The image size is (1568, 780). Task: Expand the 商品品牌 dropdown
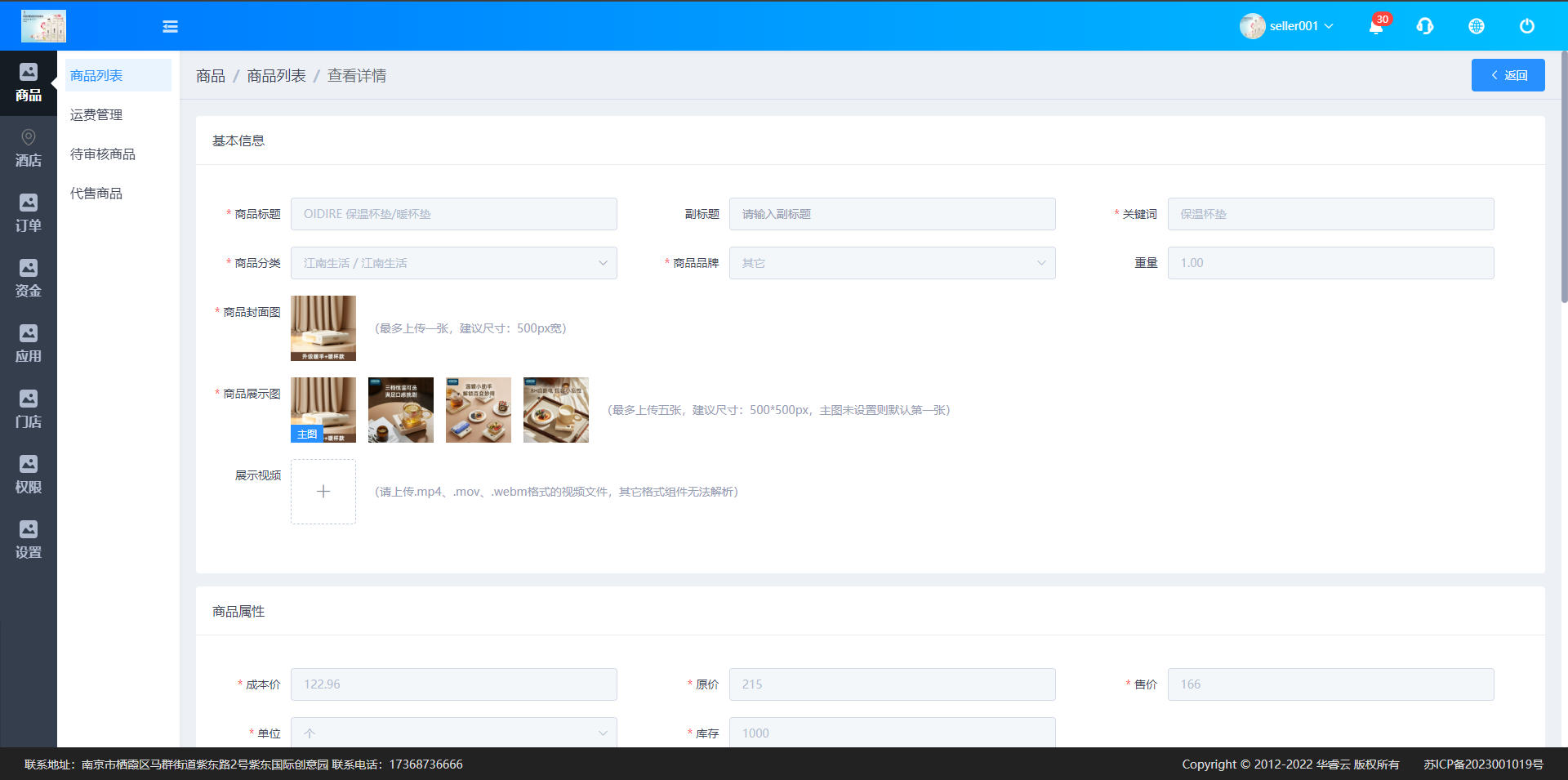[892, 263]
